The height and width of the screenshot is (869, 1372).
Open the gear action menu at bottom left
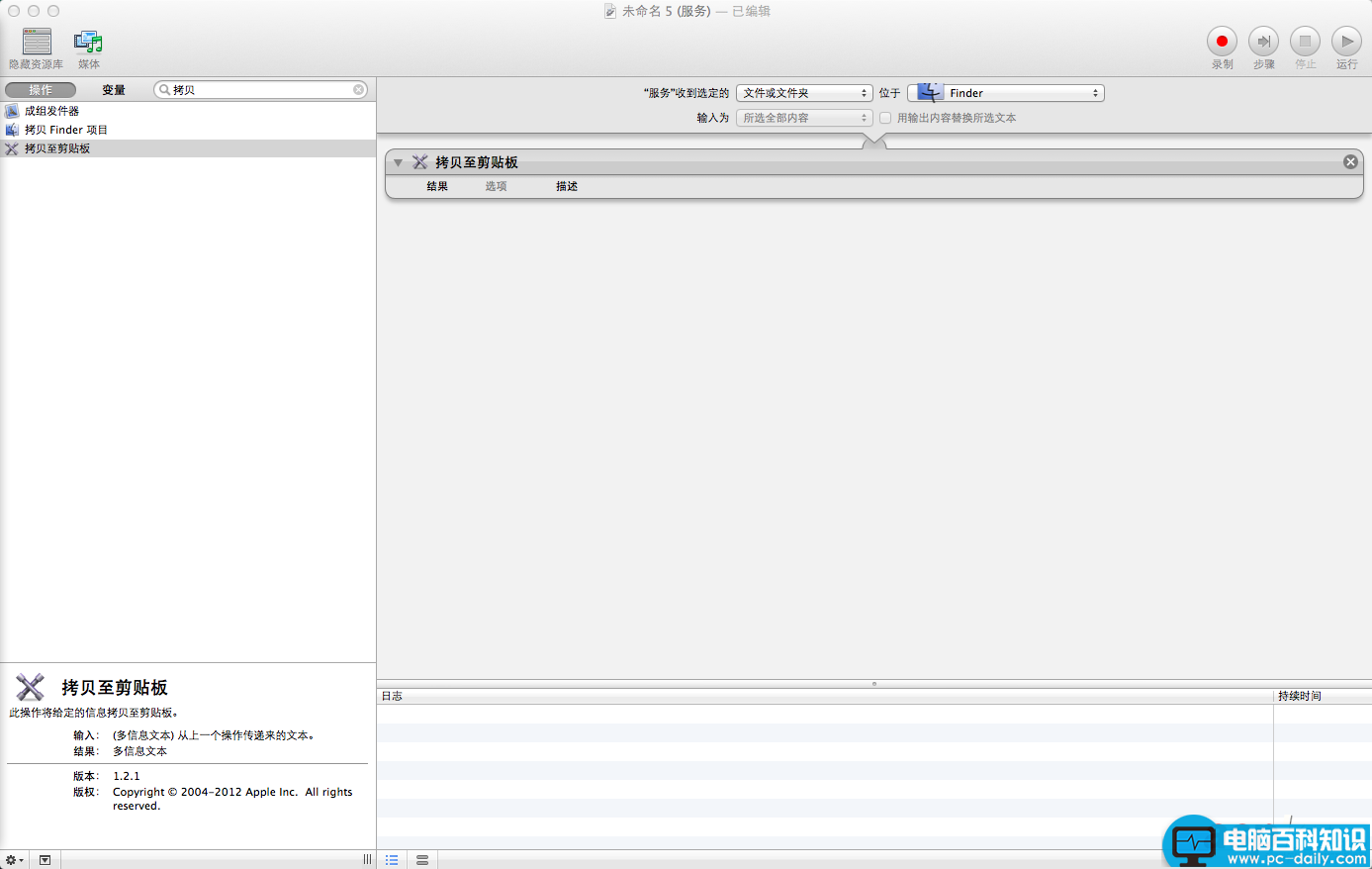pos(14,860)
